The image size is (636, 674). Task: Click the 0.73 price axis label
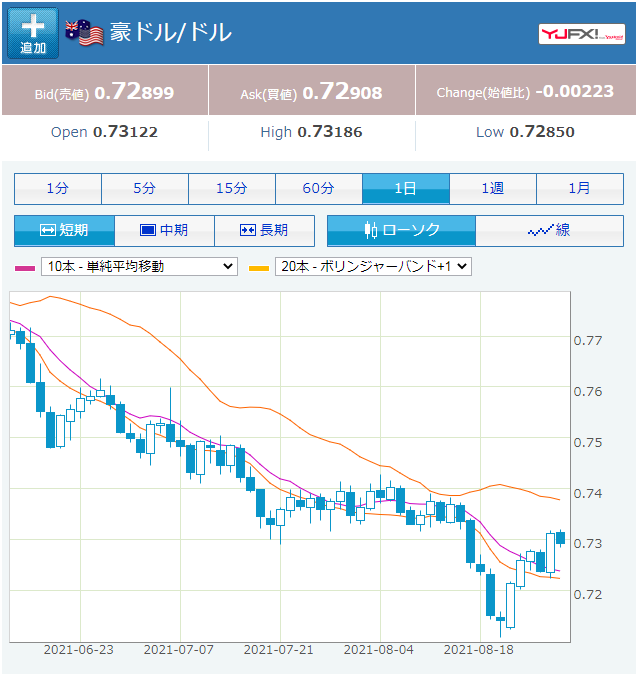point(588,544)
